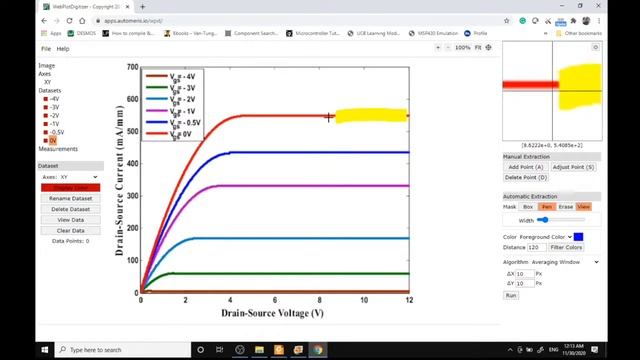Open the Help menu

(63, 49)
